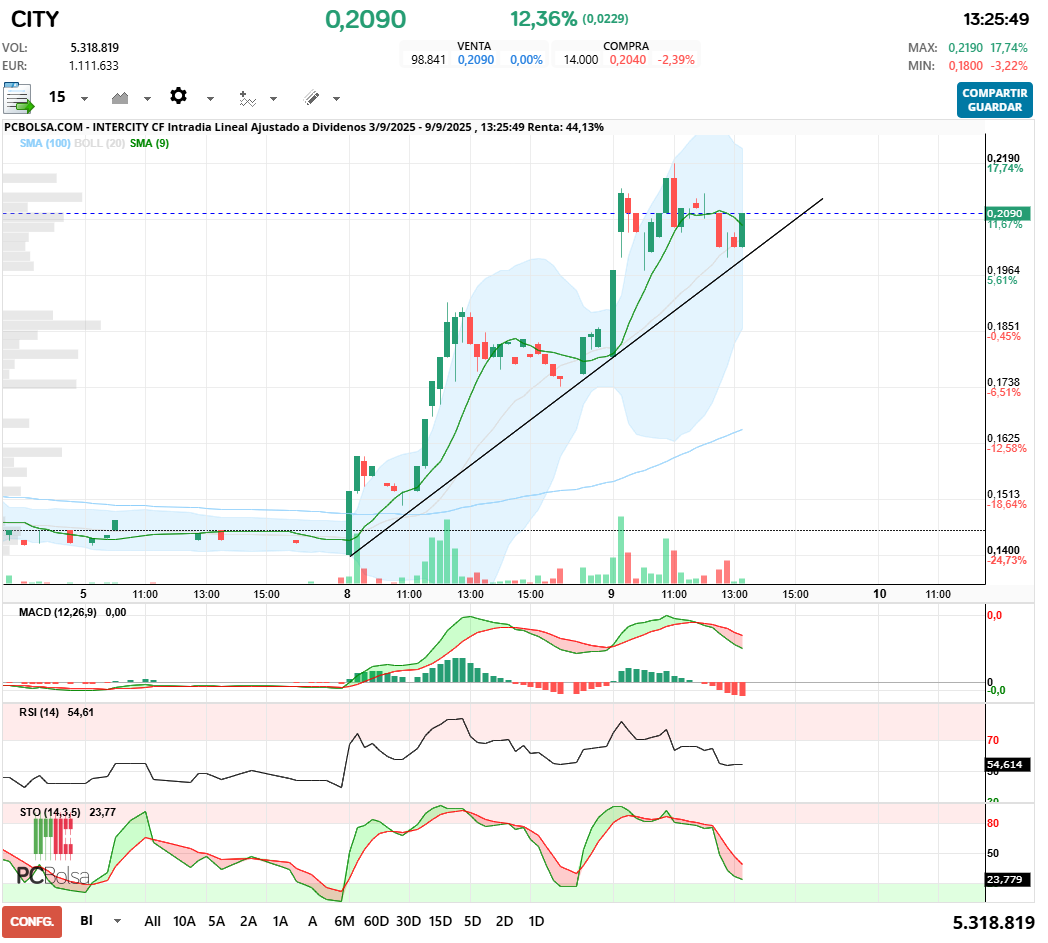Click the COMPRA change -2,39%
The image size is (1048, 943).
tap(676, 59)
